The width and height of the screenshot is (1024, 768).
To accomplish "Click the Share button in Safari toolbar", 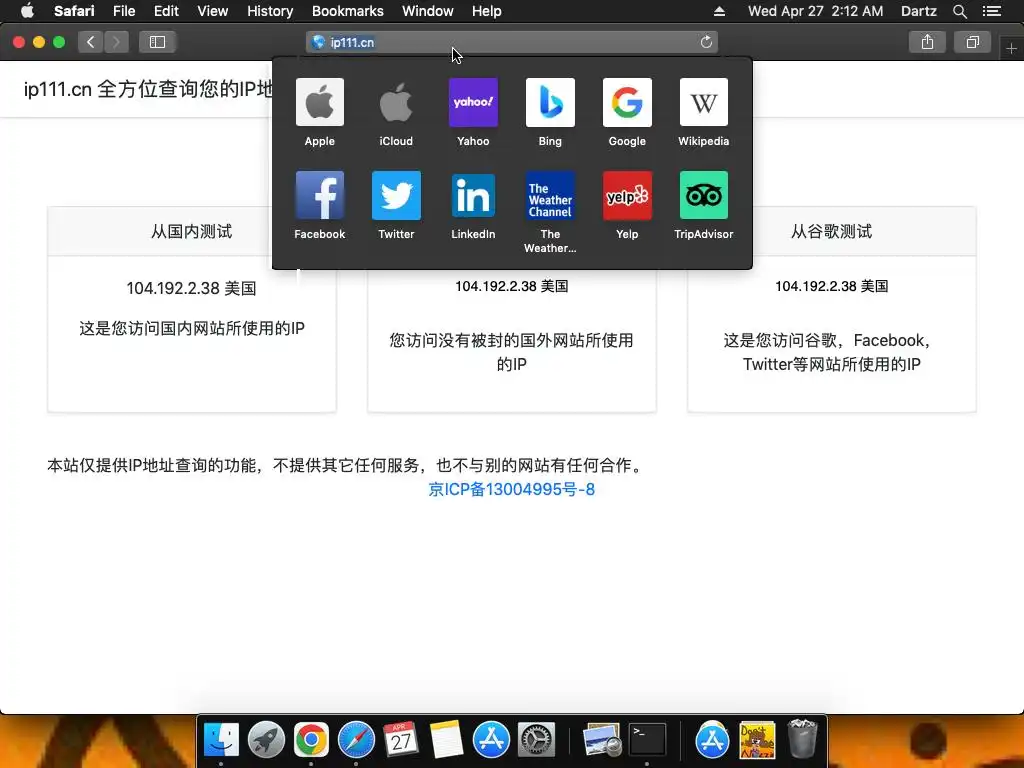I will tap(927, 42).
